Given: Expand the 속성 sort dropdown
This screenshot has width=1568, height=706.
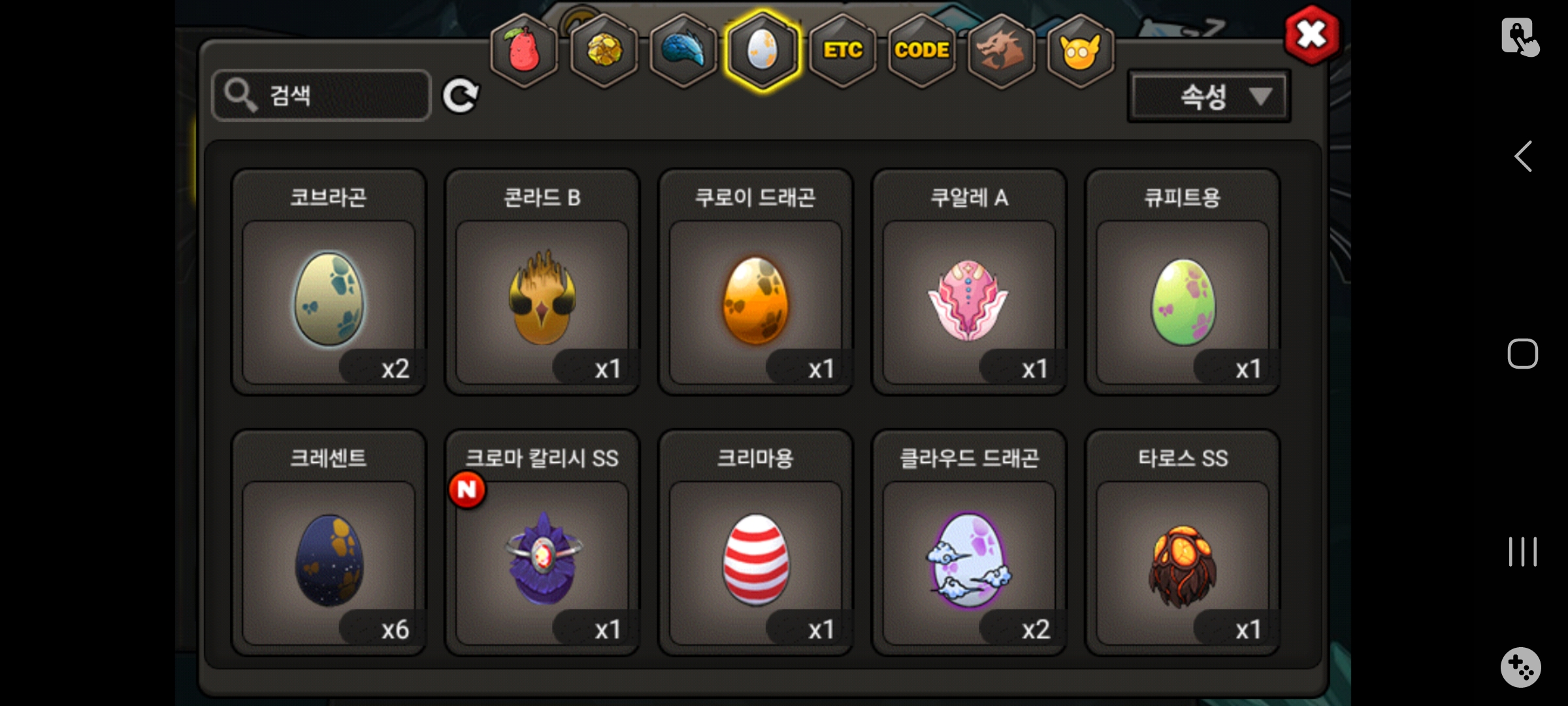Looking at the screenshot, I should click(x=1209, y=97).
